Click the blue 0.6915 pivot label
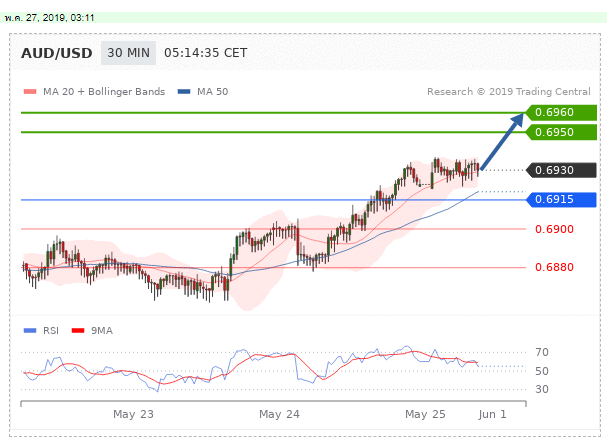The width and height of the screenshot is (607, 447). tap(561, 200)
